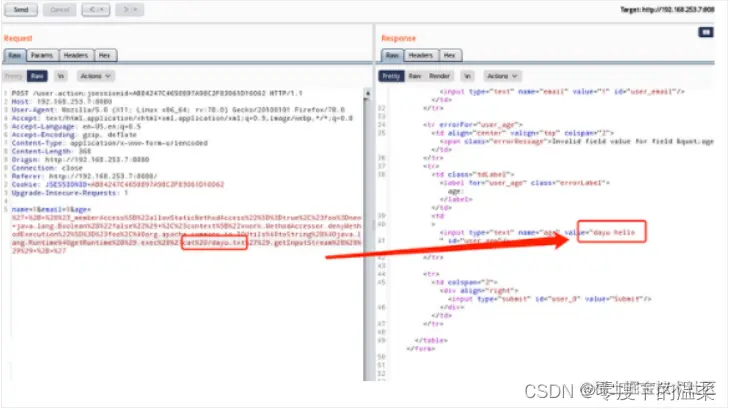730x410 pixels.
Task: Switch Response view to Pretty
Action: [391, 76]
